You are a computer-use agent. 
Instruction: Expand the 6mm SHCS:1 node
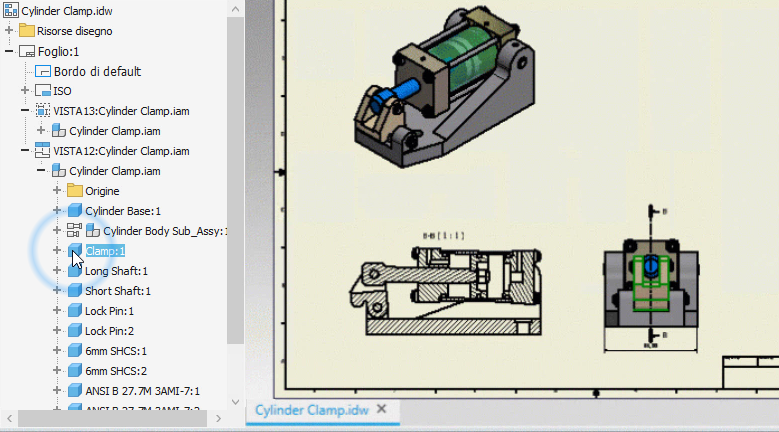point(57,350)
